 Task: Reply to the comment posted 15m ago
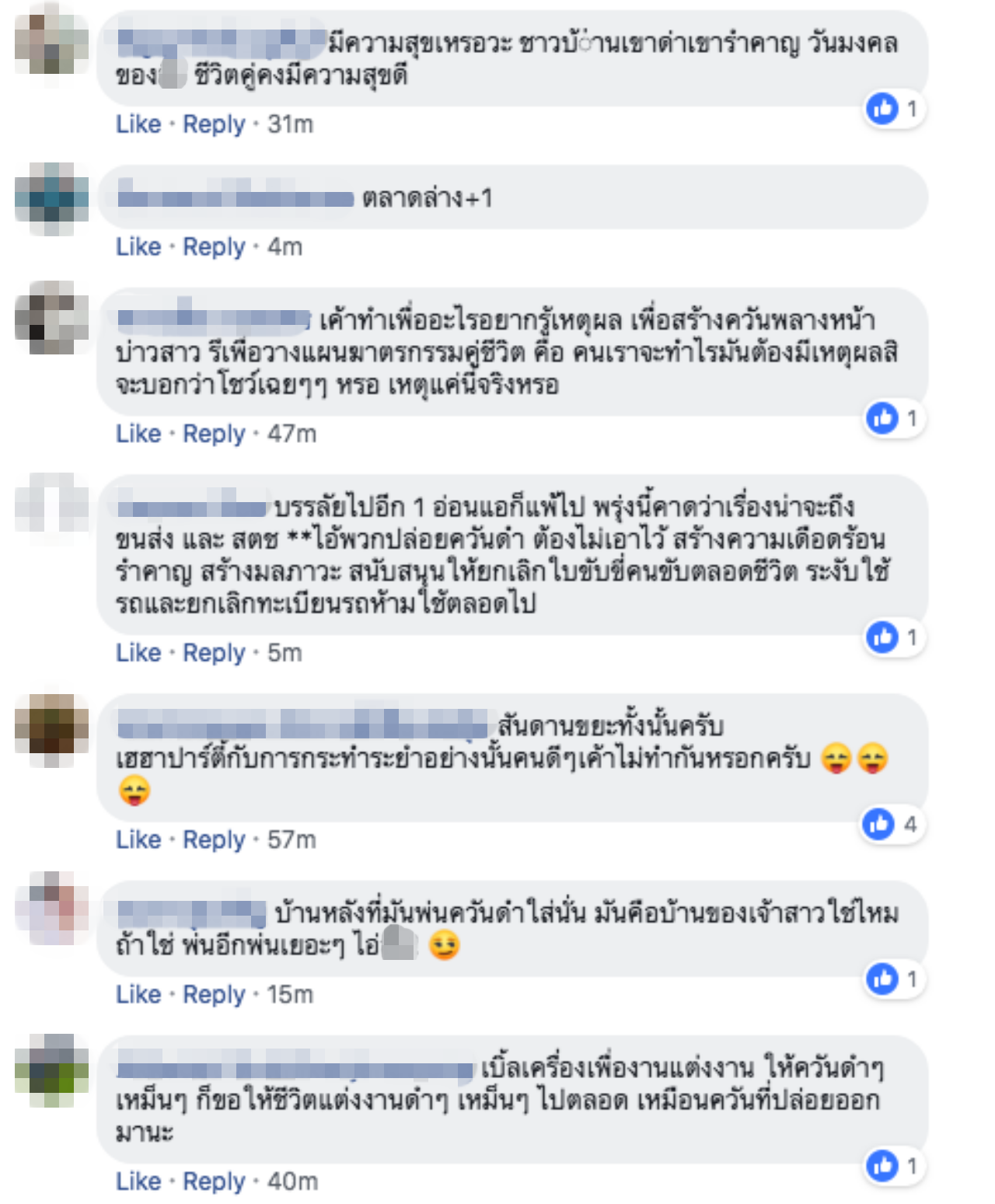(x=214, y=995)
